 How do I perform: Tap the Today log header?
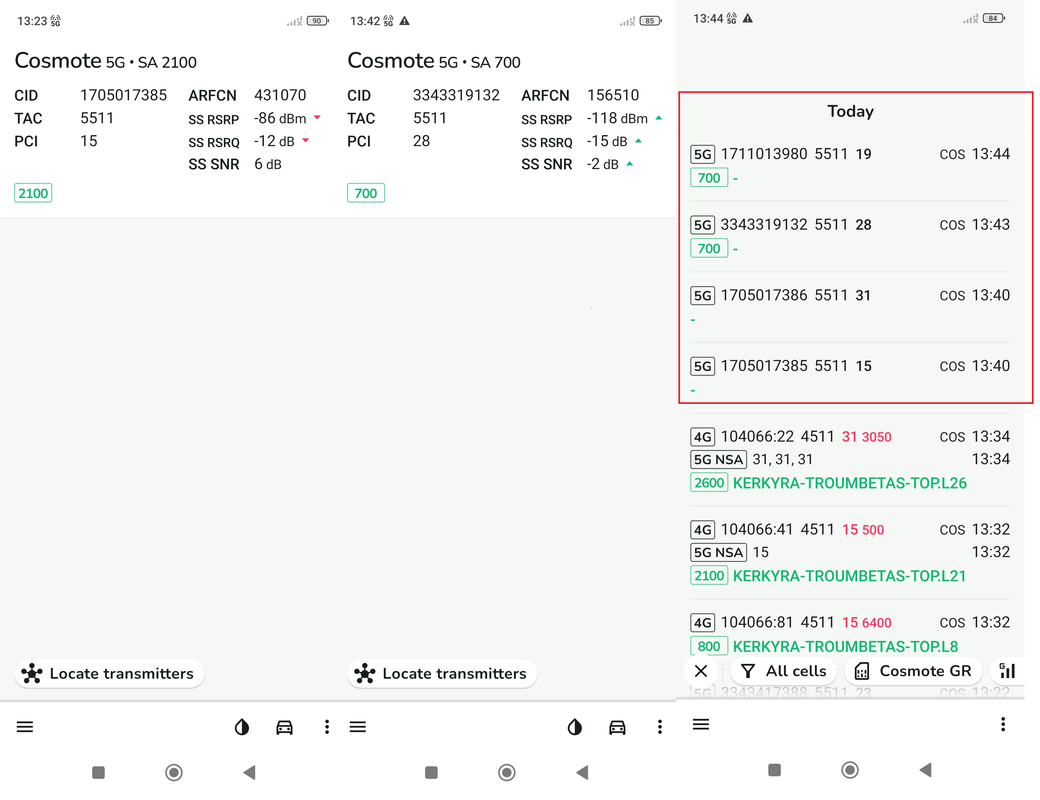tap(850, 111)
